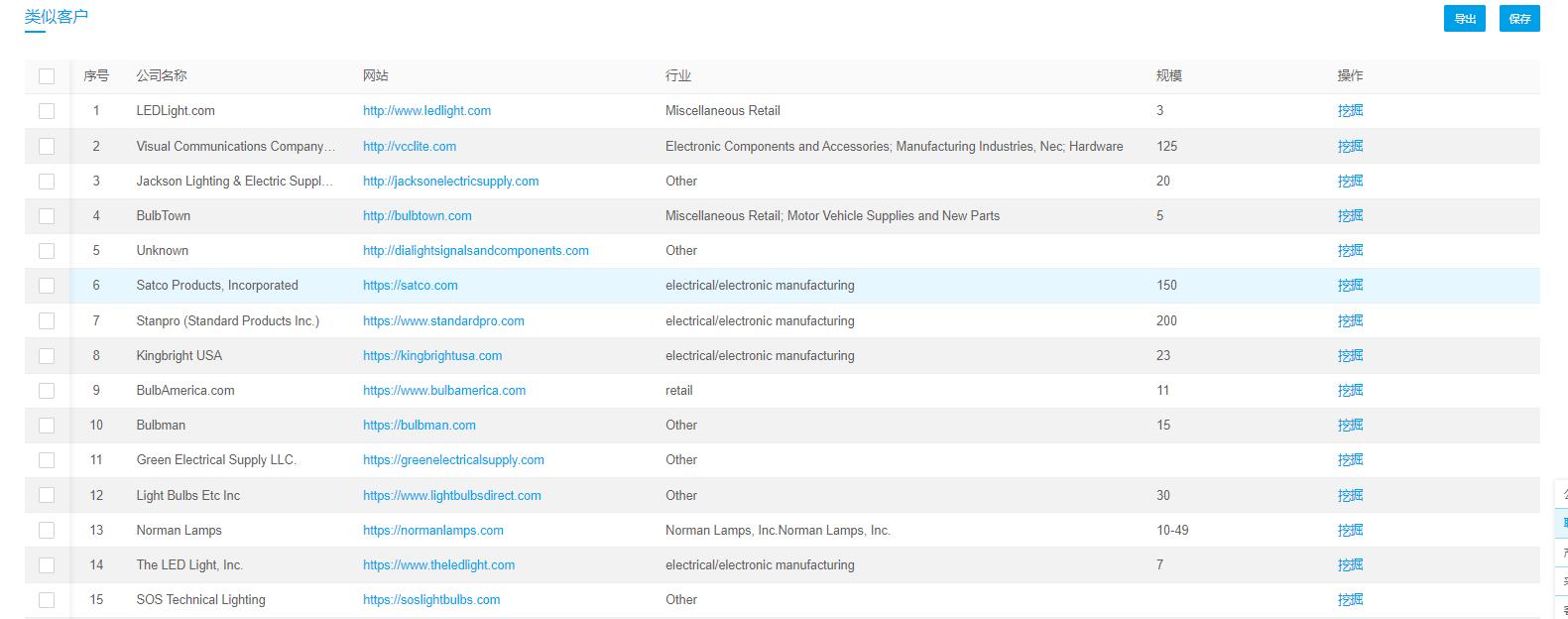Check the box for Light Bulbs Etc Inc

click(x=47, y=496)
